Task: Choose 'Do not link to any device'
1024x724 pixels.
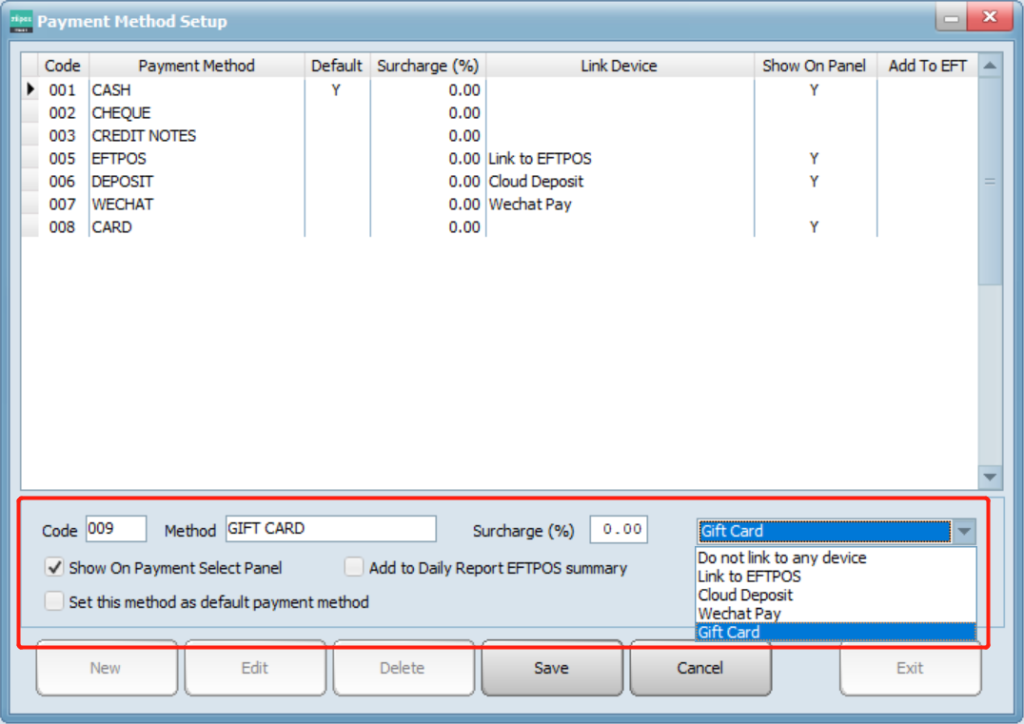Action: coord(781,558)
